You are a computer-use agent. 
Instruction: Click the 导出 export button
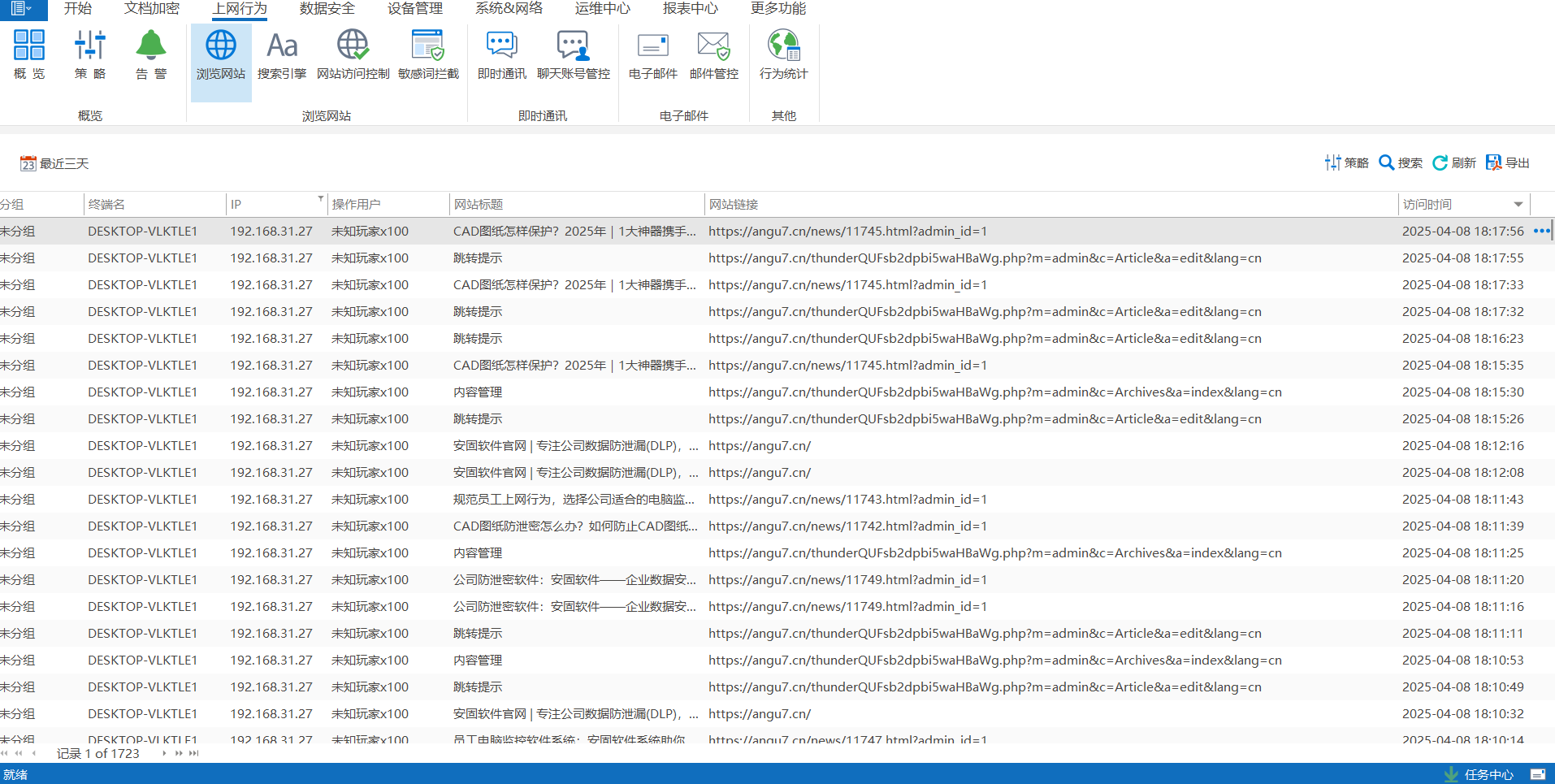[x=1508, y=162]
